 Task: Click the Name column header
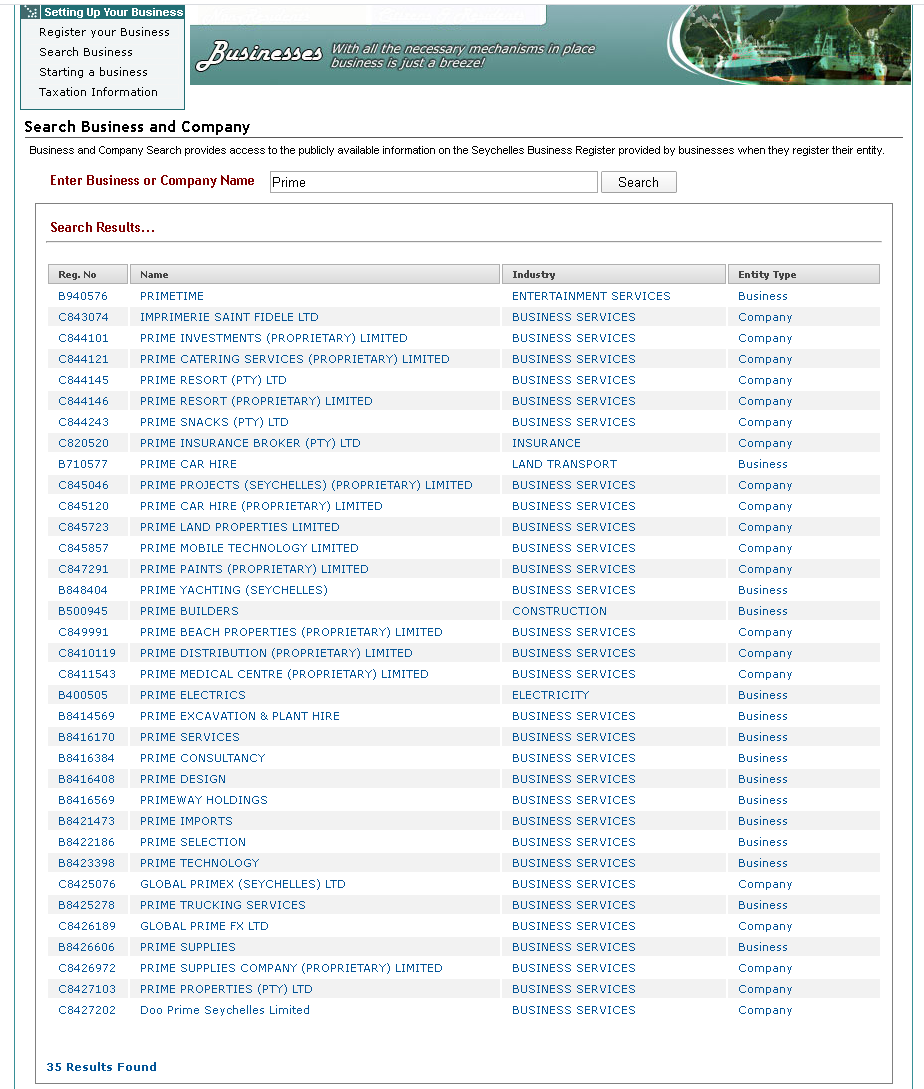coord(314,274)
